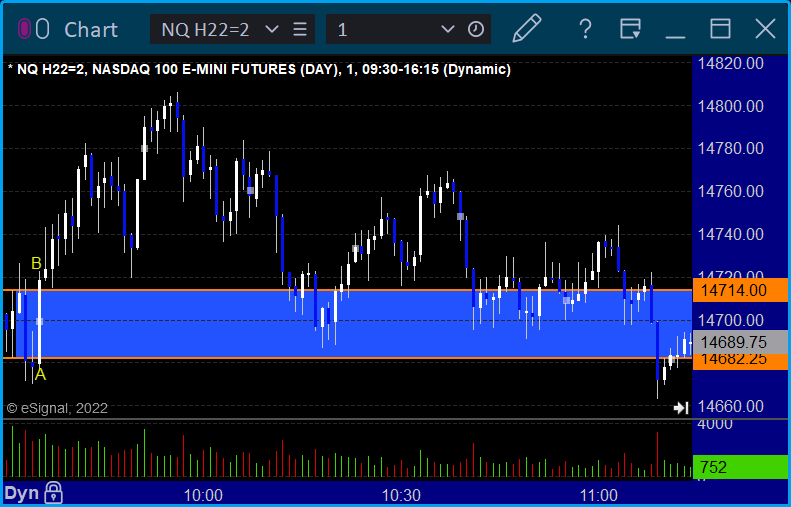Expand the interval dropdown chevron
This screenshot has height=507, width=791.
[x=447, y=29]
